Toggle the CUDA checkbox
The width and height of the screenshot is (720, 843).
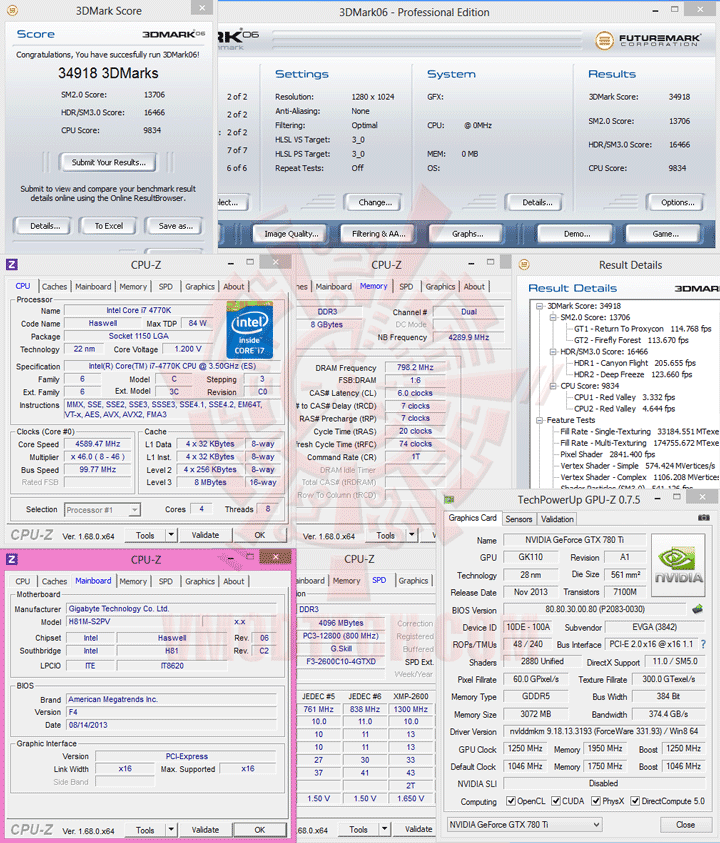[556, 801]
